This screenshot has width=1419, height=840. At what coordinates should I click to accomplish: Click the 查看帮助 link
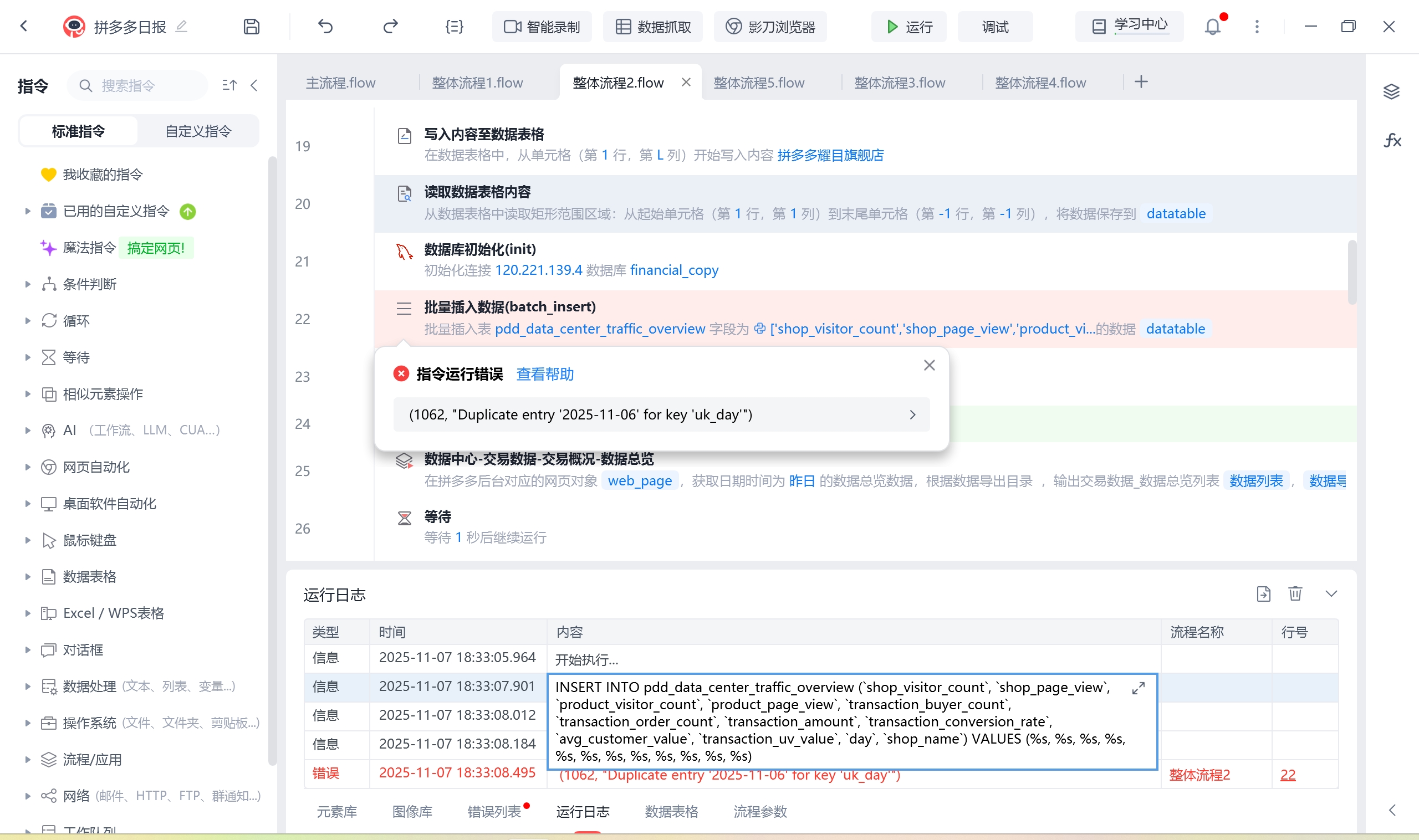545,374
